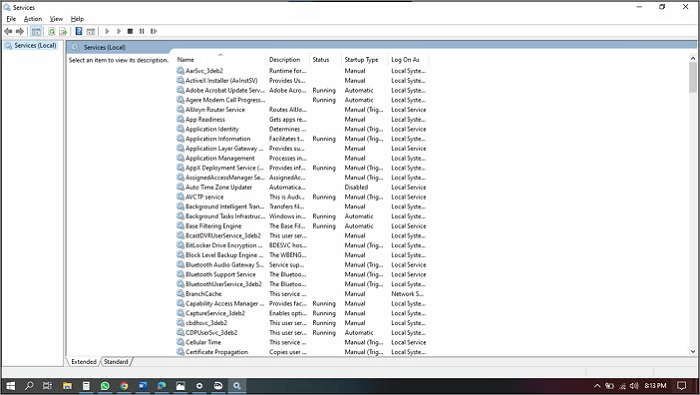Open the View menu
This screenshot has width=700, height=395.
tap(56, 19)
